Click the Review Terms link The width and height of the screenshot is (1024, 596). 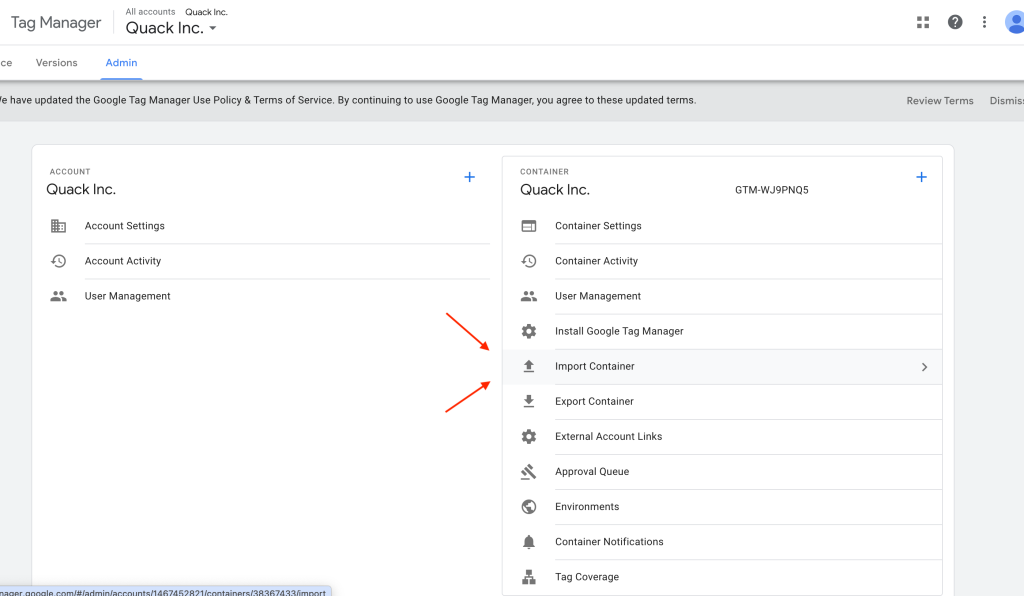[x=939, y=101]
